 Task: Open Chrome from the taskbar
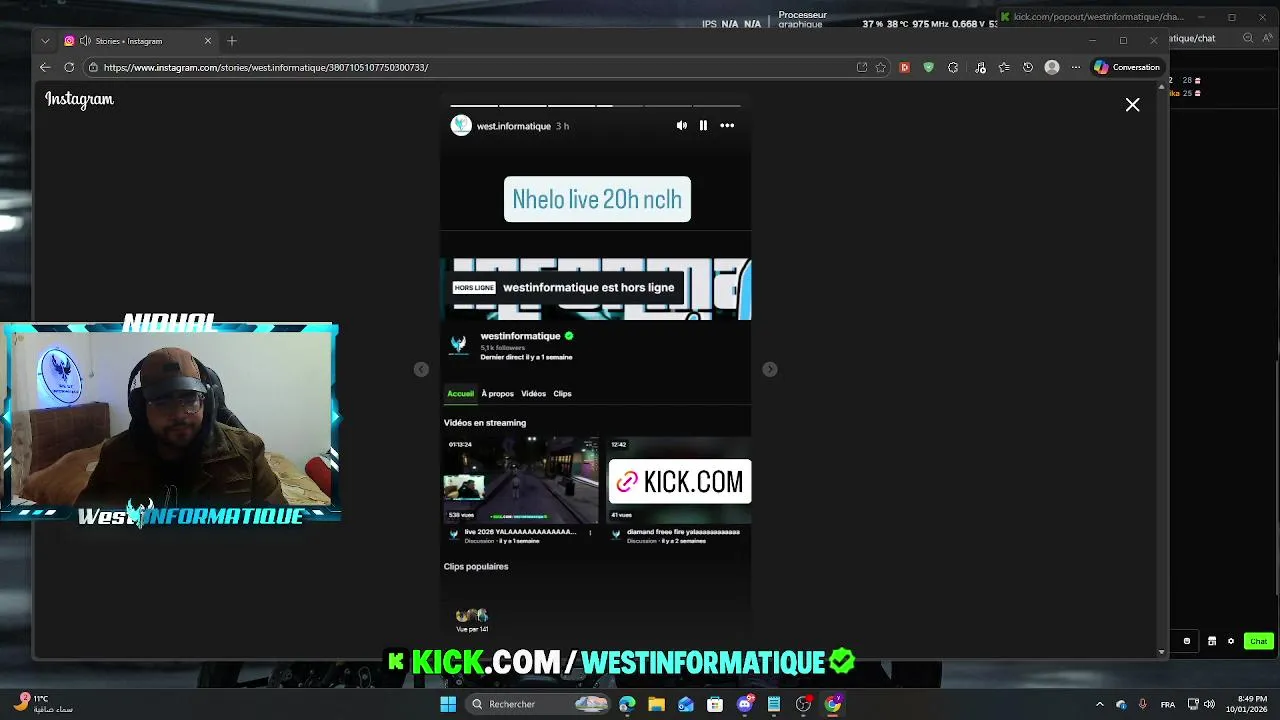point(833,704)
